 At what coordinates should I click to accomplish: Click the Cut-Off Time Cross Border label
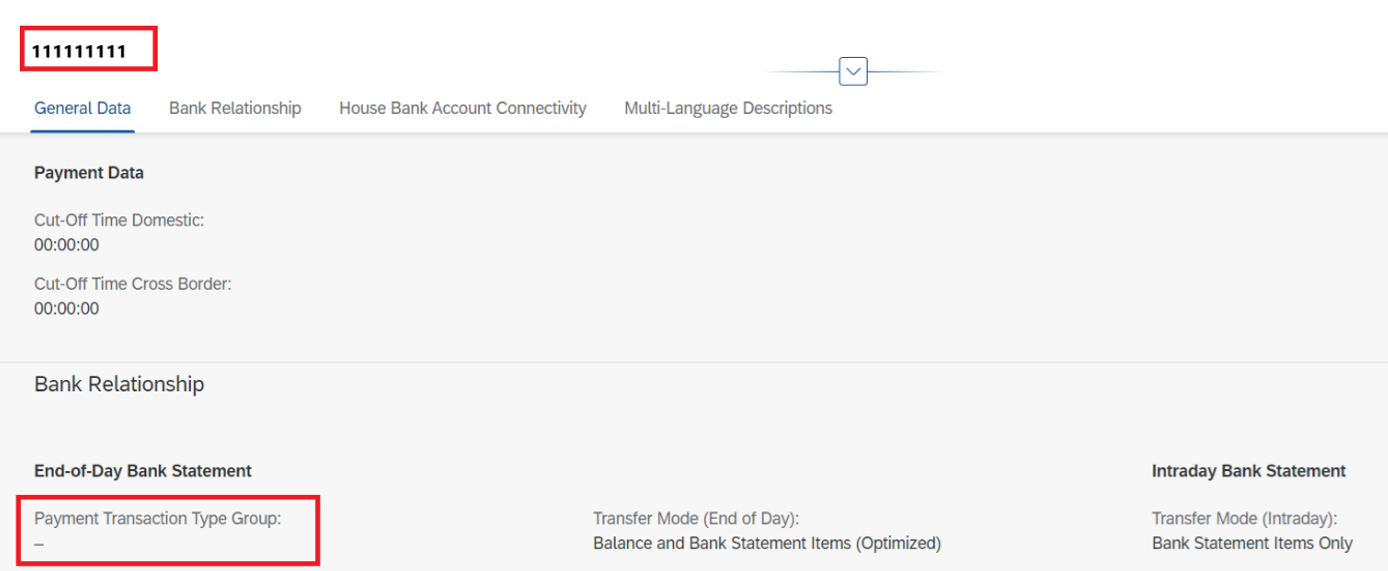point(133,284)
